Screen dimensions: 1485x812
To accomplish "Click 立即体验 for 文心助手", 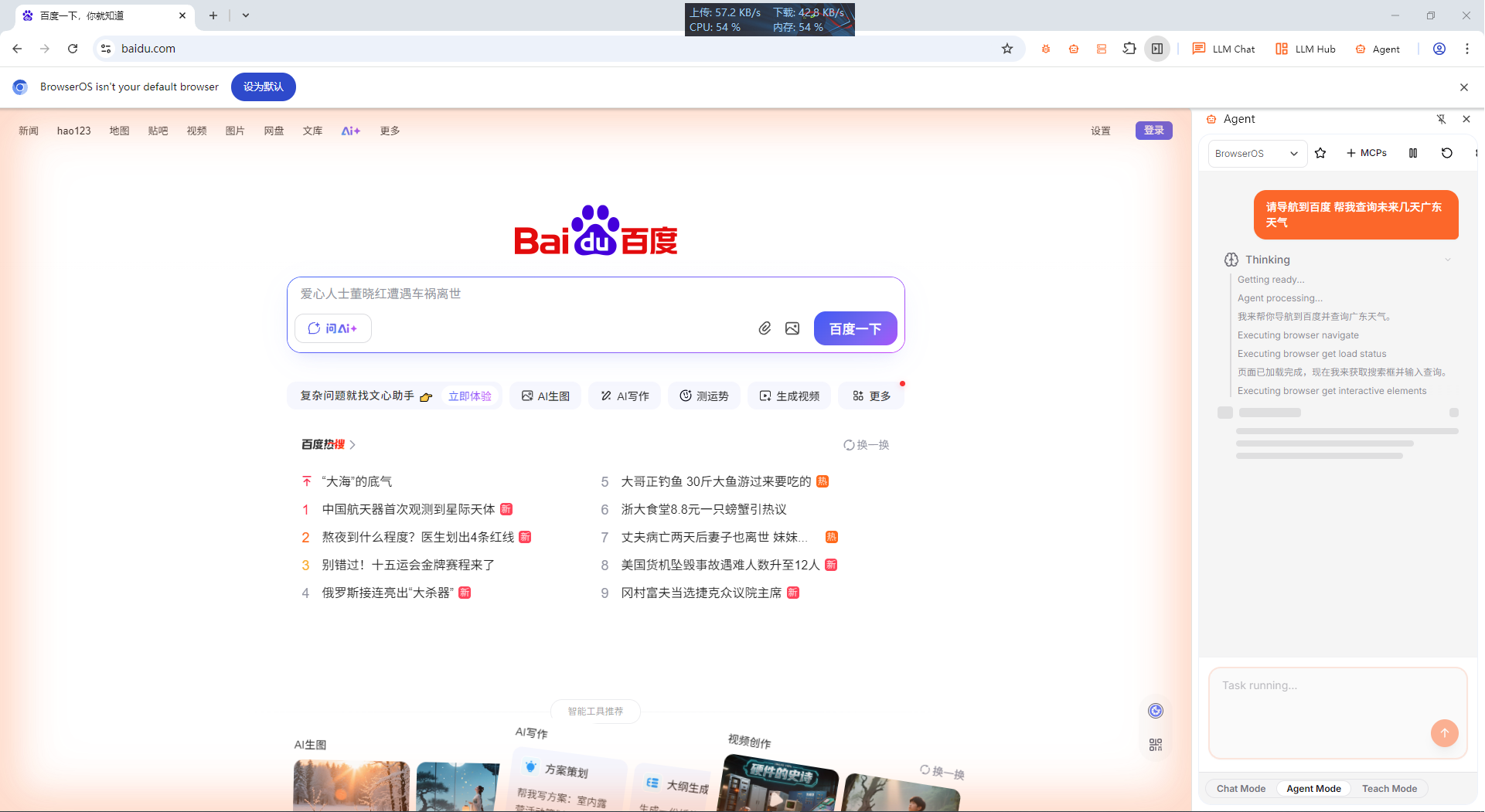I will [x=470, y=396].
